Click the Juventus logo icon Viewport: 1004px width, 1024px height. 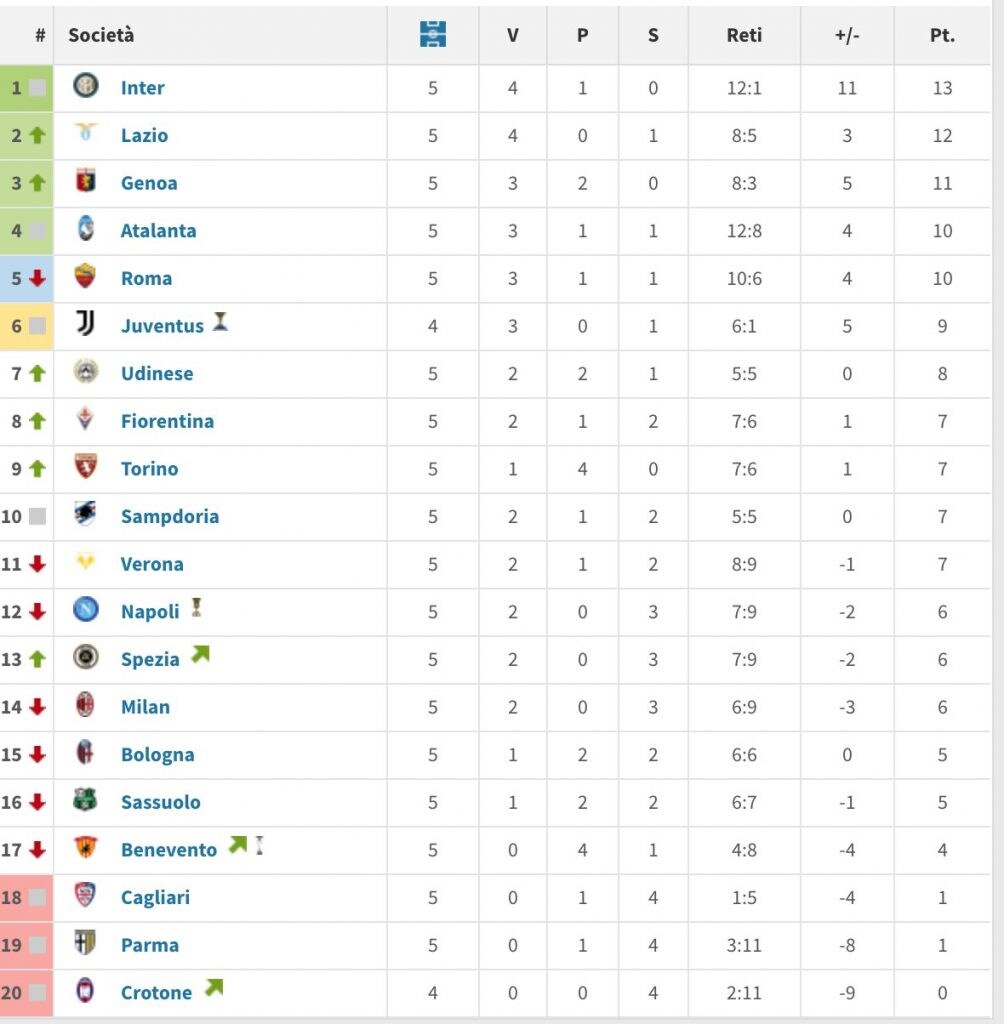pyautogui.click(x=86, y=323)
